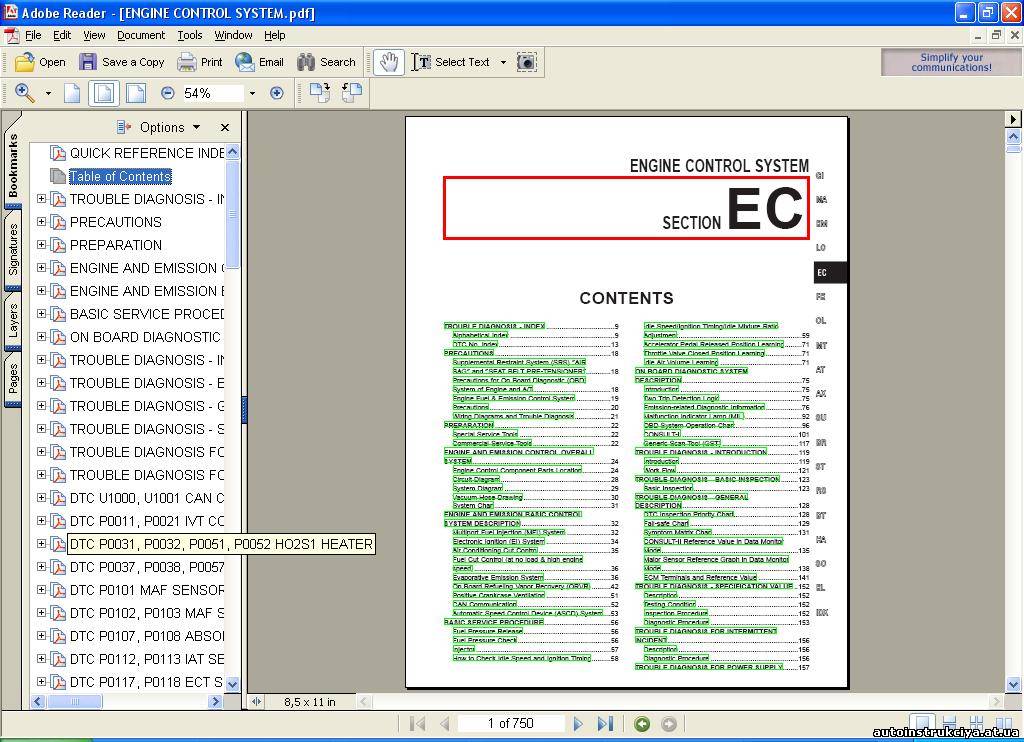Click the Single Page layout icon
This screenshot has width=1024, height=742.
point(922,722)
